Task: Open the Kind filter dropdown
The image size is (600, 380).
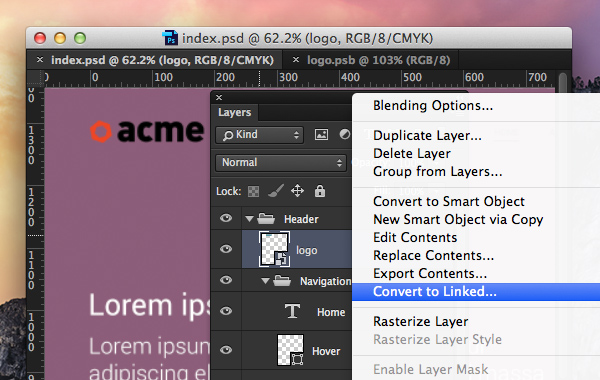Action: (x=259, y=135)
